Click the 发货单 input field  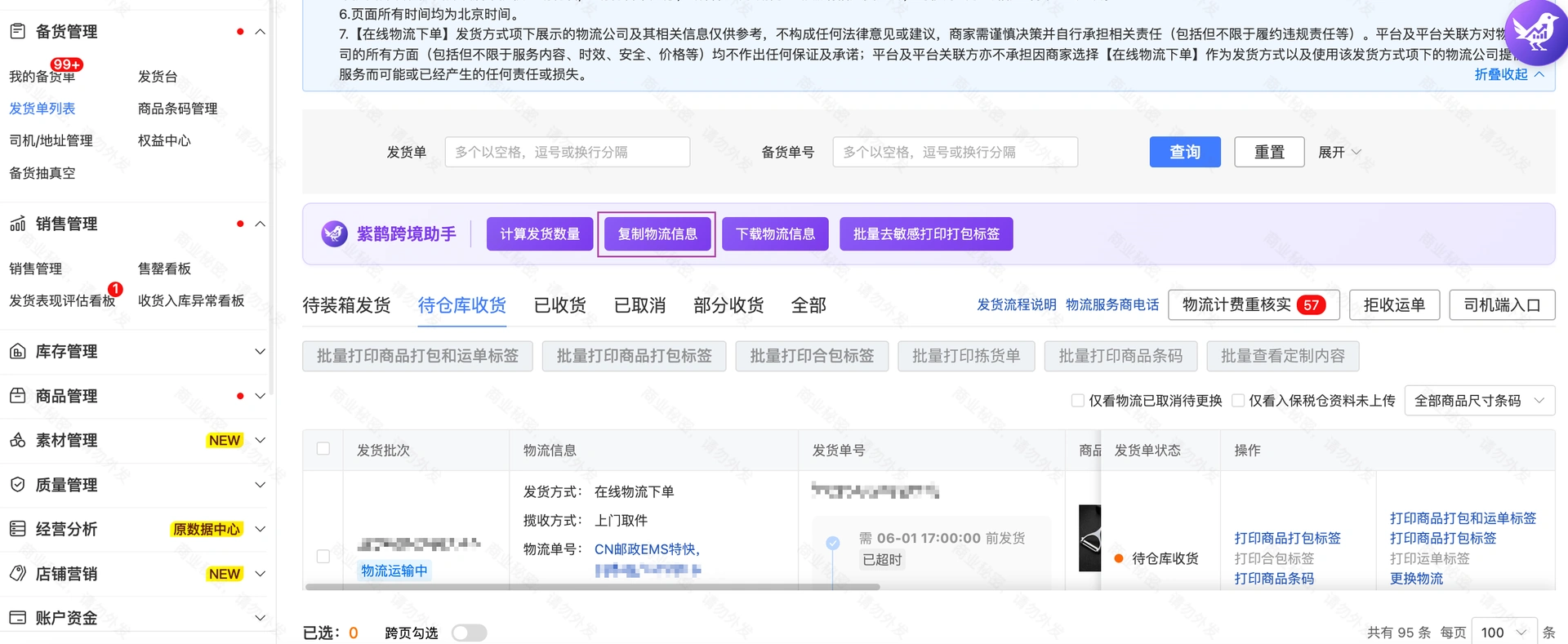[x=568, y=152]
